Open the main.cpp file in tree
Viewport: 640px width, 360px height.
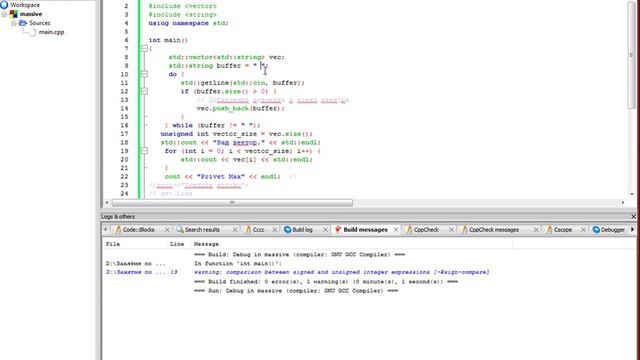[51, 32]
